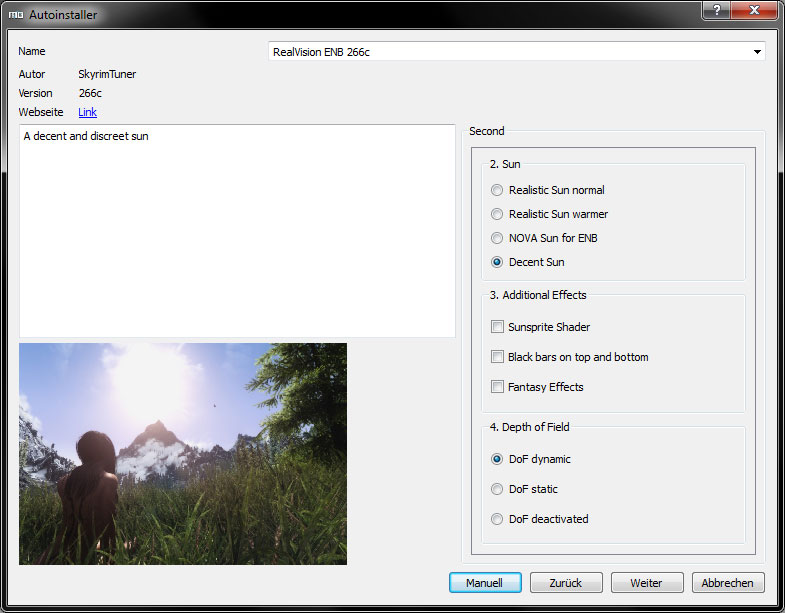
Task: Select Realistic Sun warmer option
Action: [498, 214]
